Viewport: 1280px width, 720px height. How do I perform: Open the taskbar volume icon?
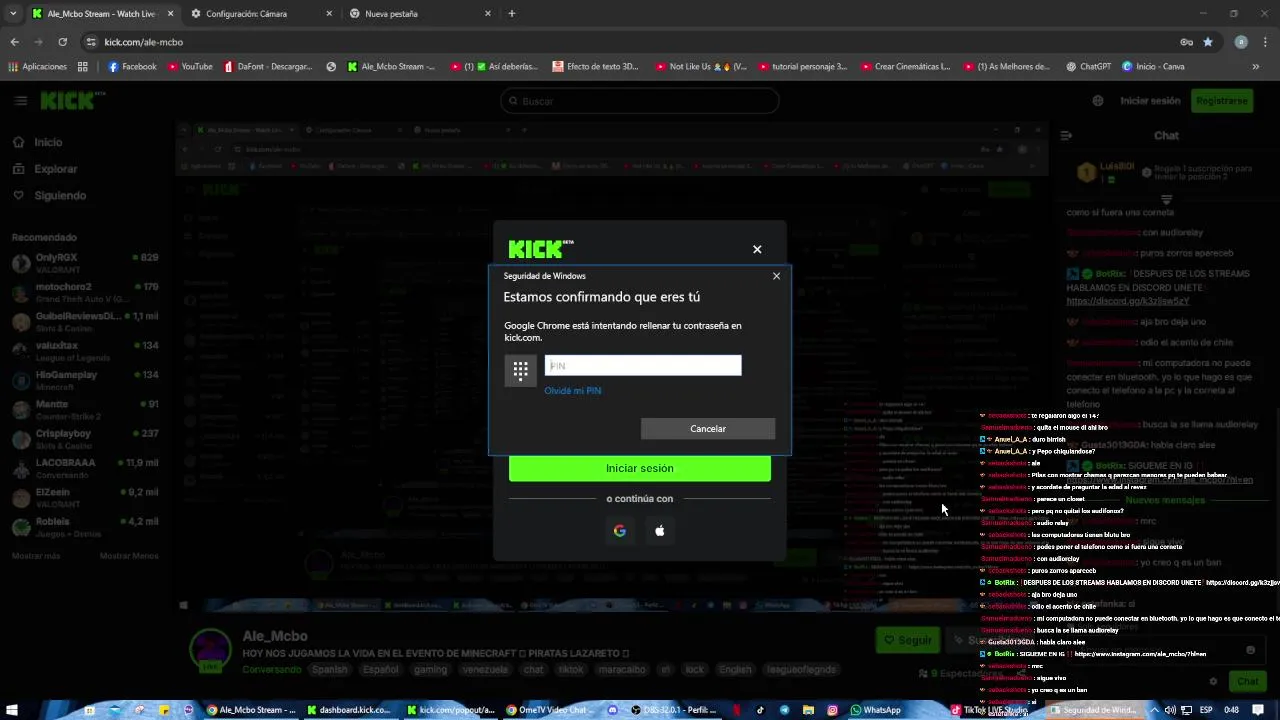tap(1170, 710)
